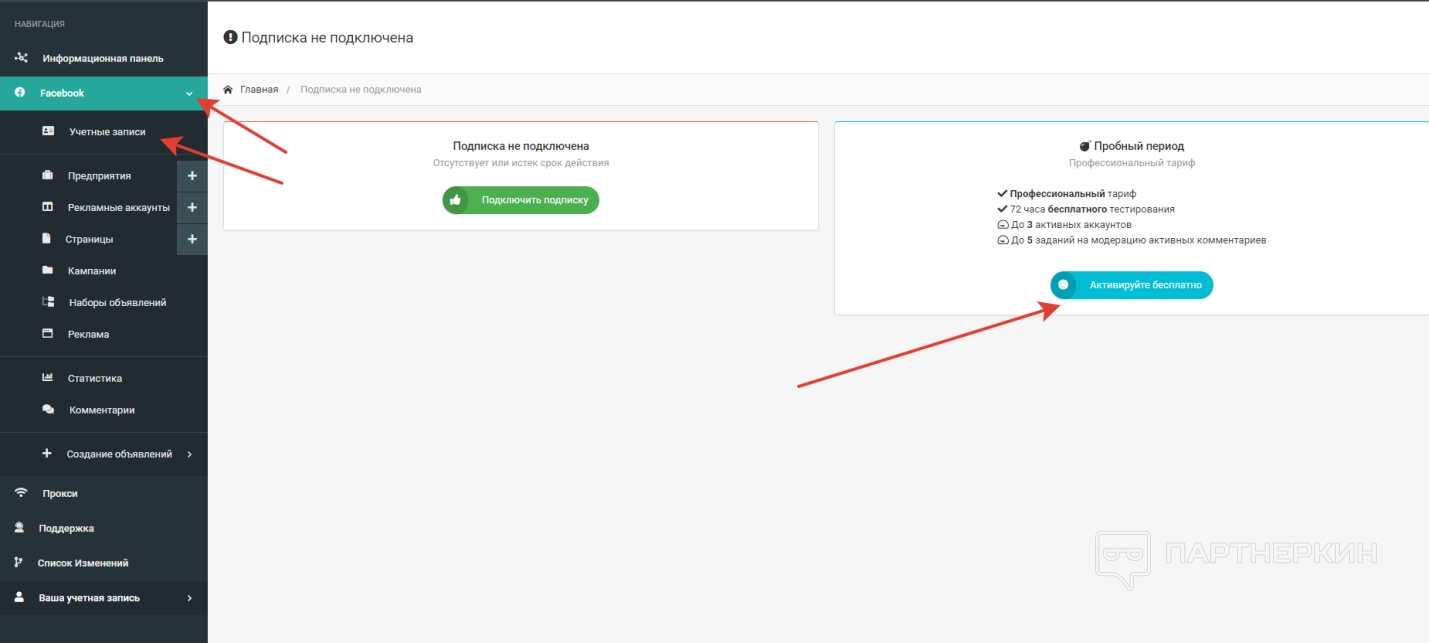The height and width of the screenshot is (643, 1429).
Task: Open Кампании menu item
Action: tap(104, 271)
